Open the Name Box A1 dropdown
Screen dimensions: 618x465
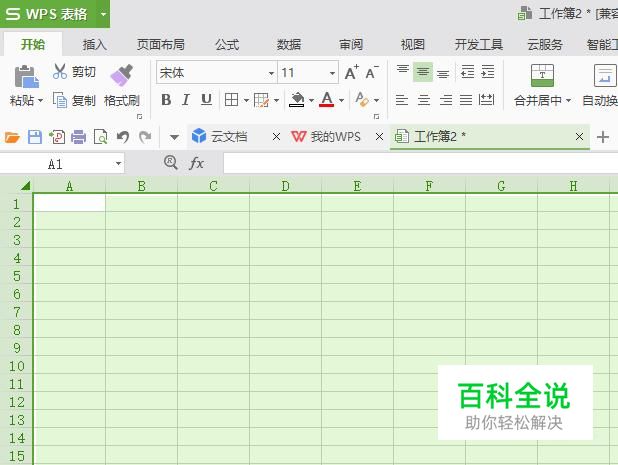tap(118, 164)
